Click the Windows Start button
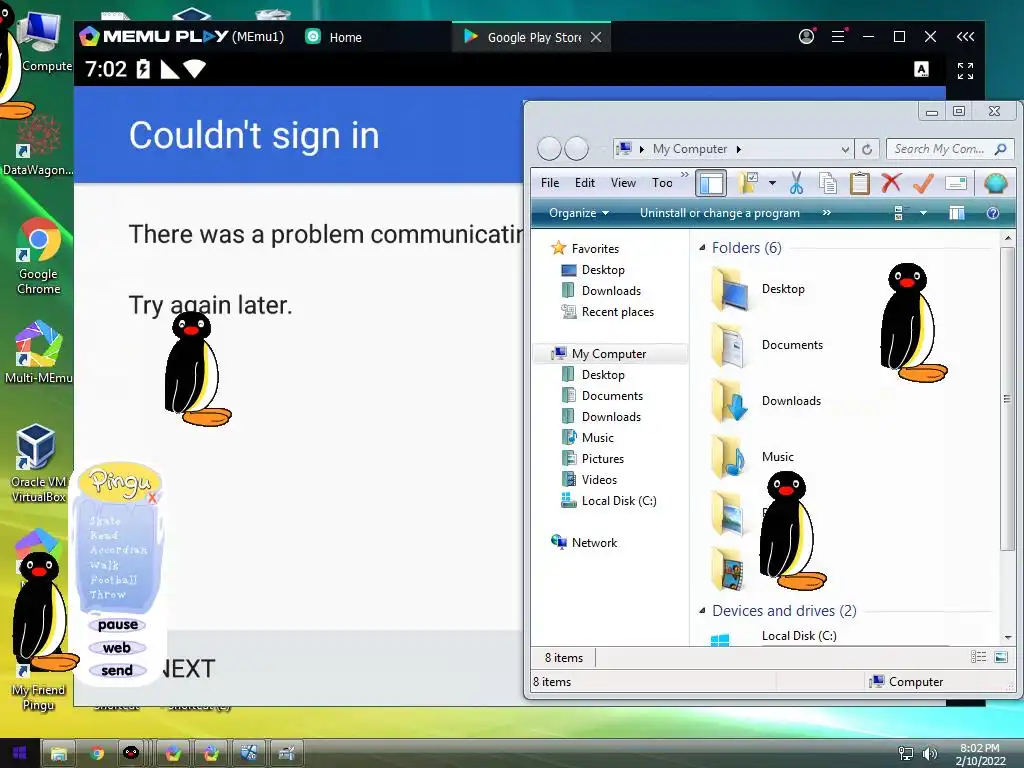This screenshot has height=768, width=1024. click(x=20, y=753)
